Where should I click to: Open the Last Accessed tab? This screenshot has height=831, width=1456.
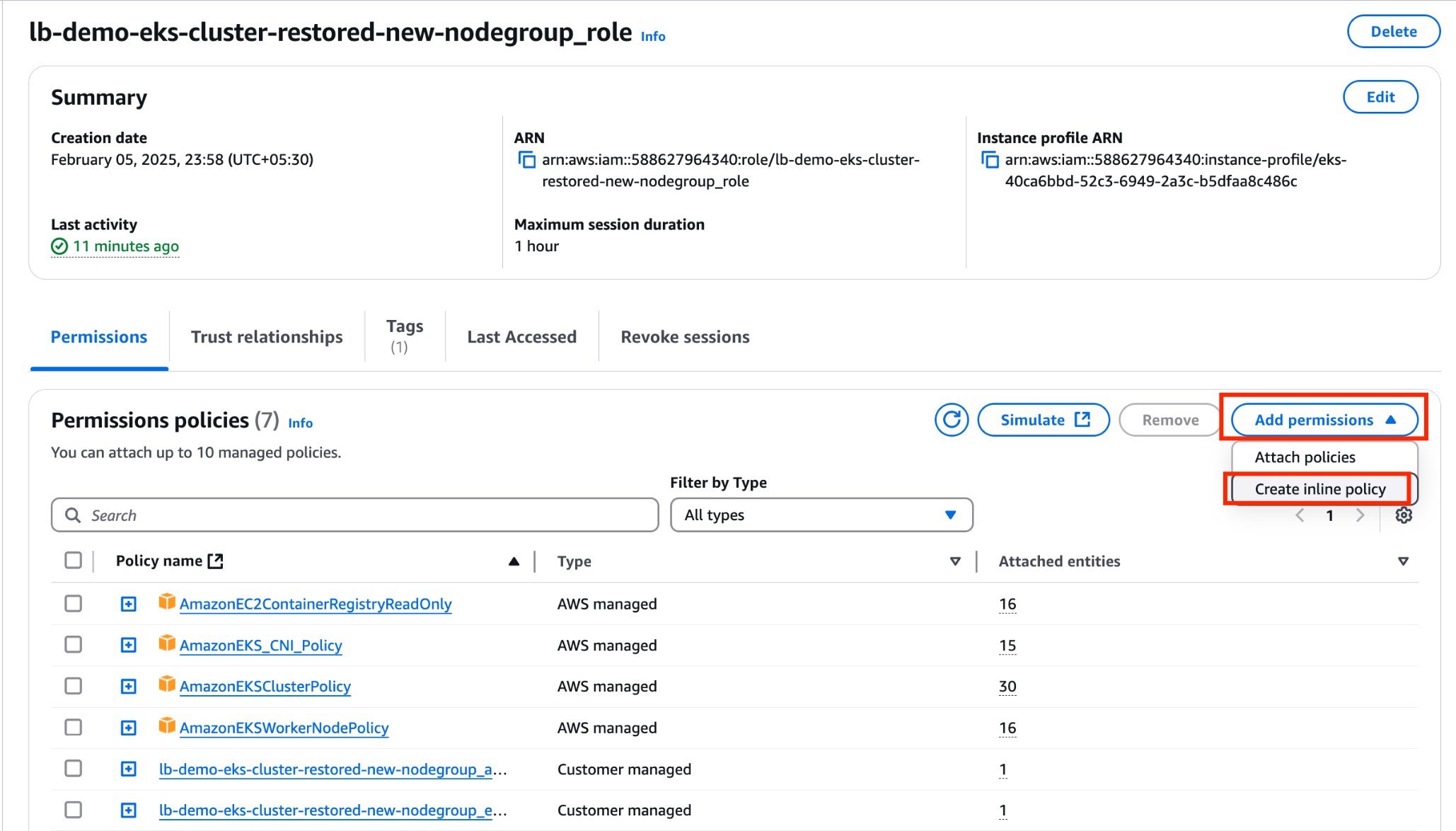point(522,337)
